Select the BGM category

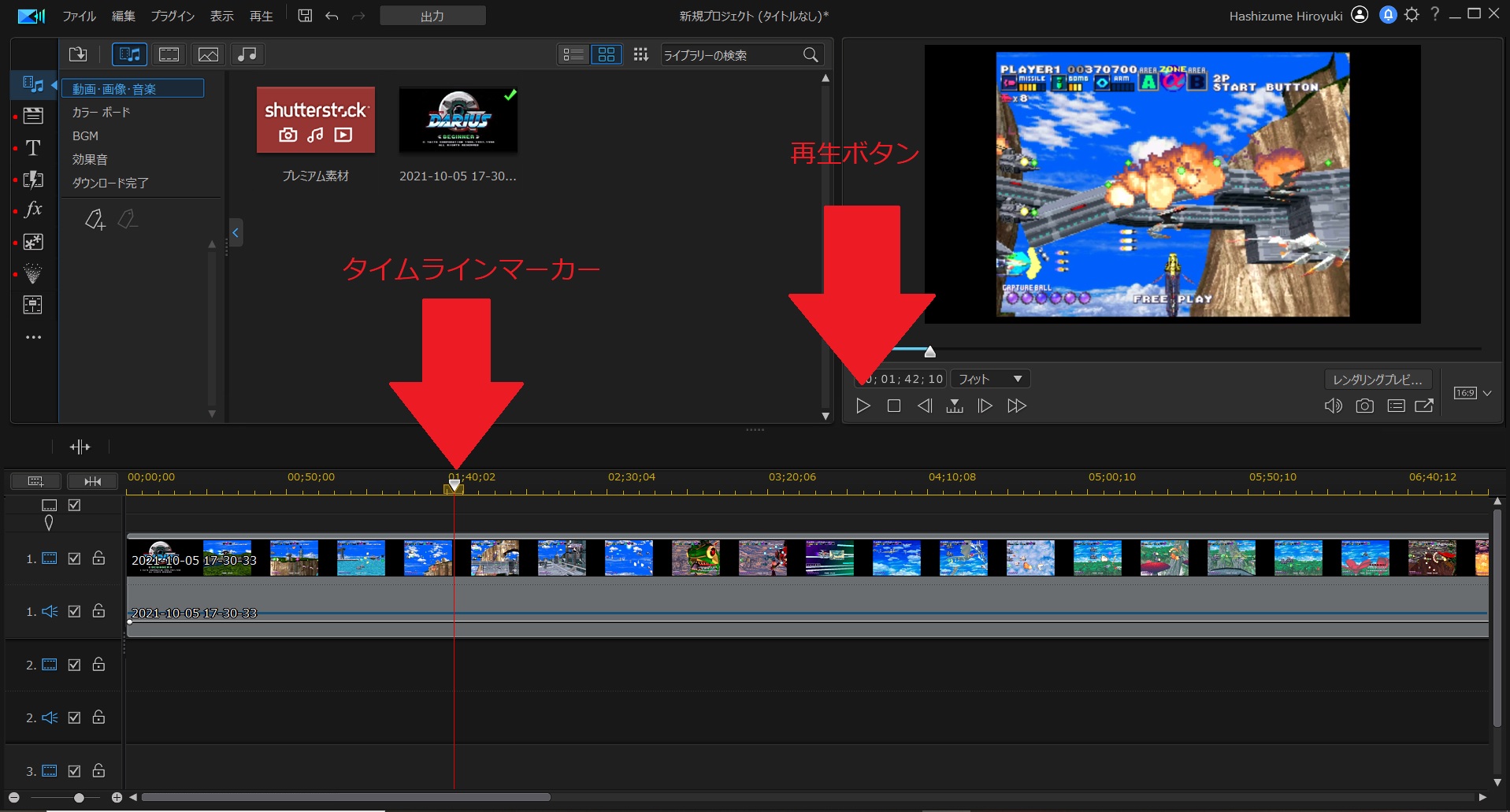coord(85,136)
